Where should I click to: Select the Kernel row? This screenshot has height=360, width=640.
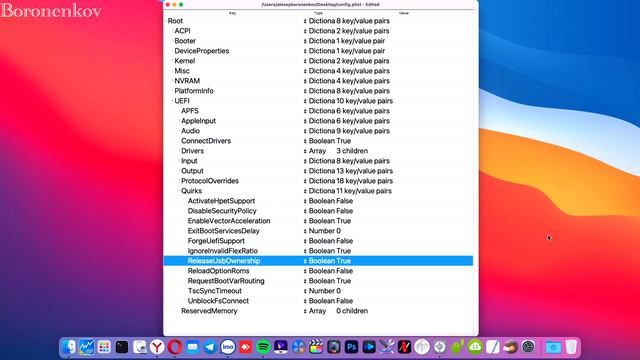point(318,61)
